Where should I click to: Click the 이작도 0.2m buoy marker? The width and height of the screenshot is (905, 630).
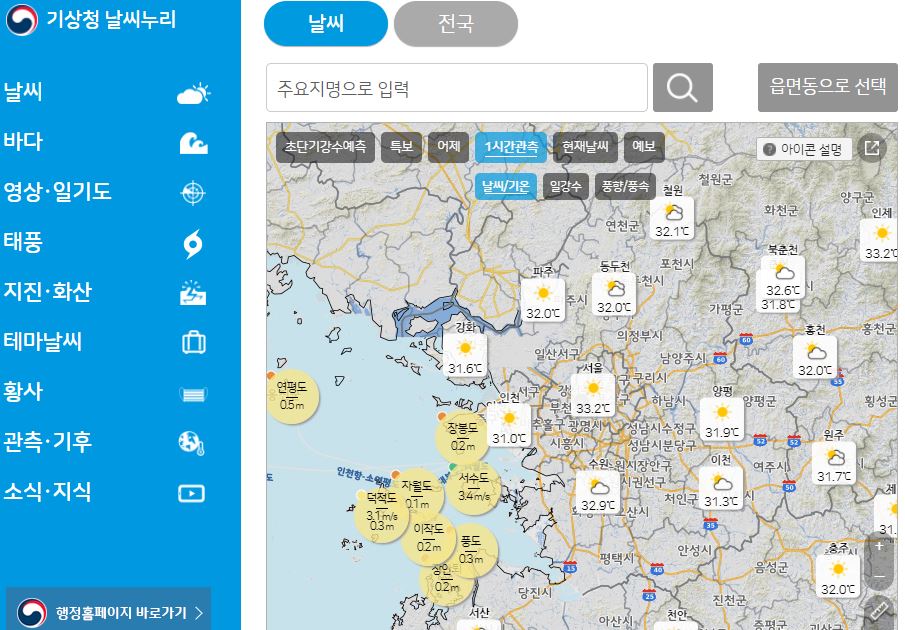click(428, 539)
